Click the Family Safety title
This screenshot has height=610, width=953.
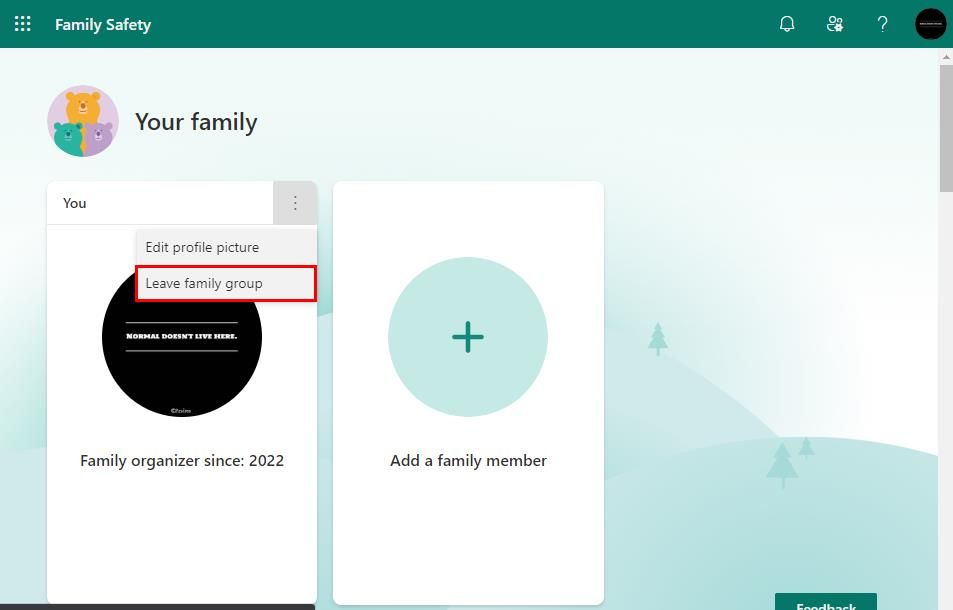click(103, 24)
